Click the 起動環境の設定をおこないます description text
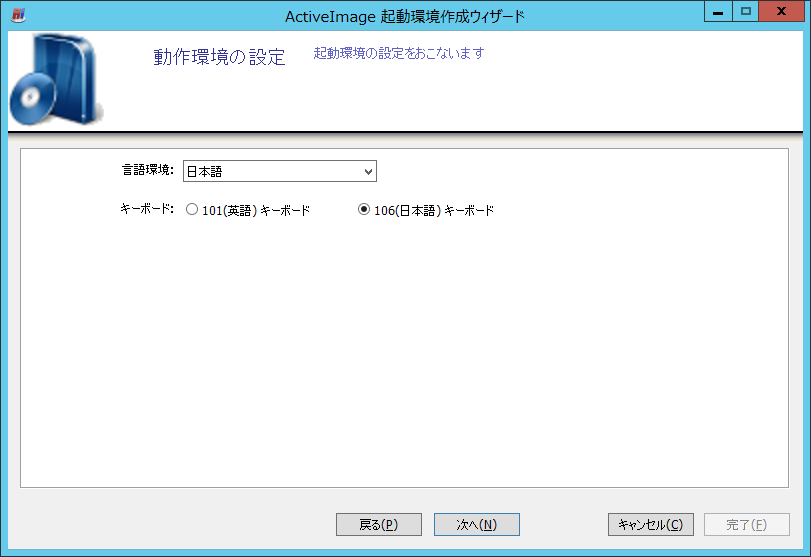 click(x=399, y=53)
